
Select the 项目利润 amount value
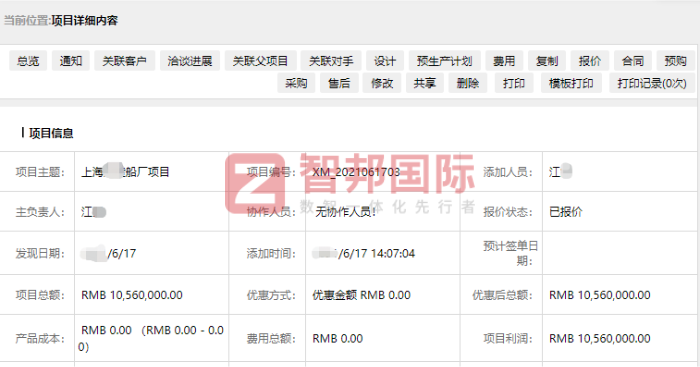[x=600, y=338]
